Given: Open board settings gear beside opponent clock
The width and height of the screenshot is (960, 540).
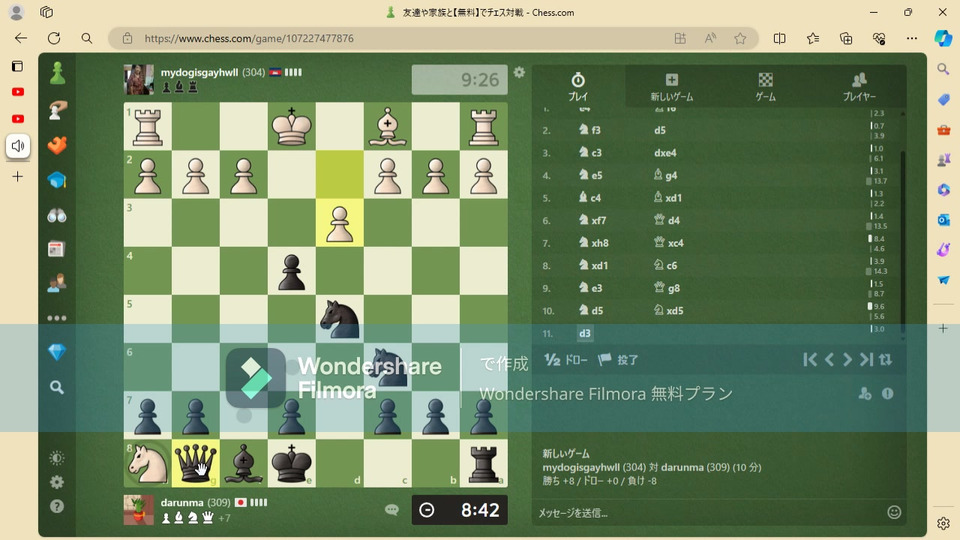Looking at the screenshot, I should click(x=519, y=72).
